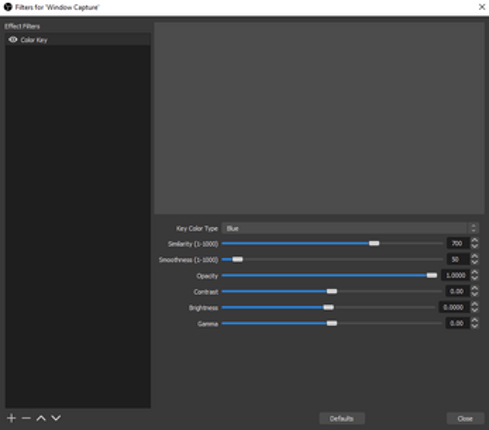489x430 pixels.
Task: Move filter down with down arrow icon
Action: [x=56, y=418]
